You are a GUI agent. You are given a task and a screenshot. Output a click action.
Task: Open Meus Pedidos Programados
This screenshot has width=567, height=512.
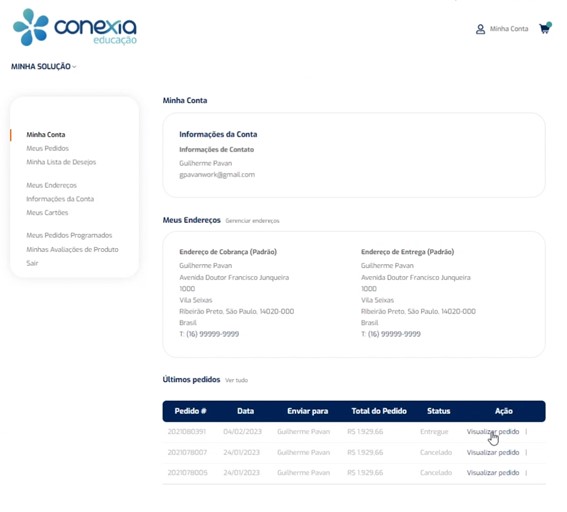[69, 235]
